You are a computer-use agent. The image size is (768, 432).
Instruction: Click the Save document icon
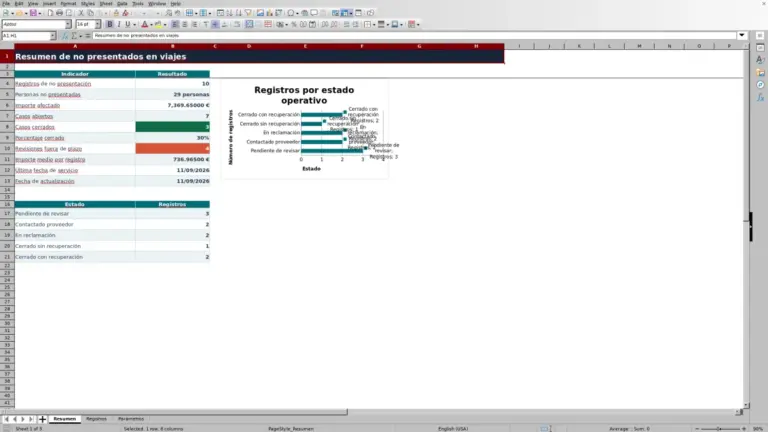pyautogui.click(x=32, y=13)
